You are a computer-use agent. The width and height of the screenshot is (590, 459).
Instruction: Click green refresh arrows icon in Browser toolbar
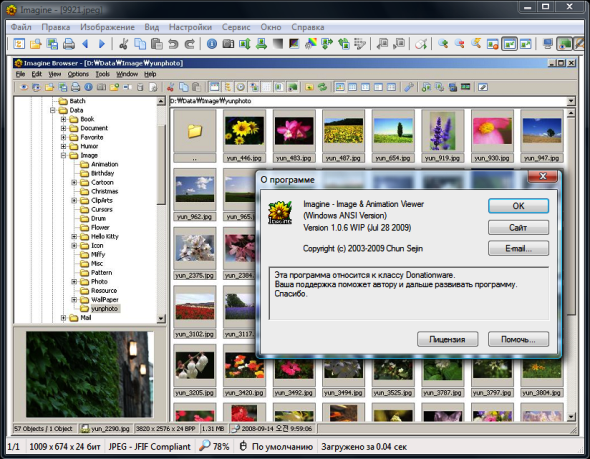click(322, 87)
